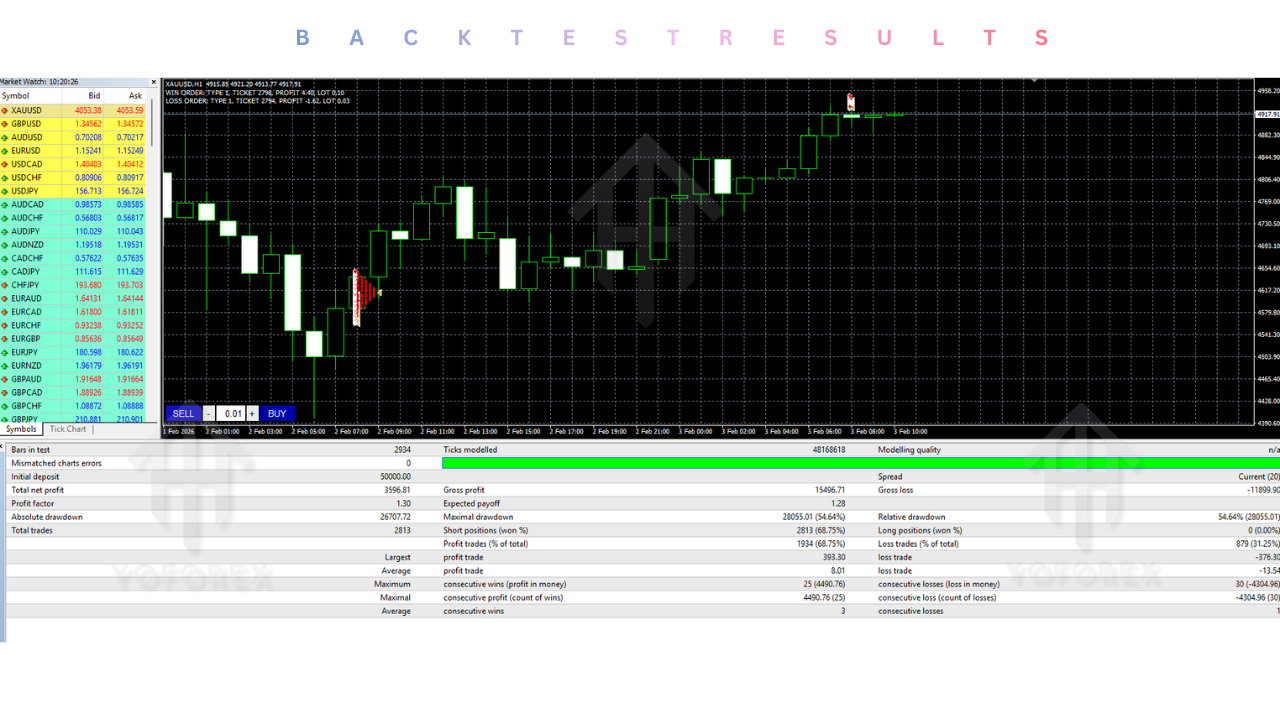Click CHFJPY bid value 193.680
The image size is (1280, 720).
coord(88,285)
